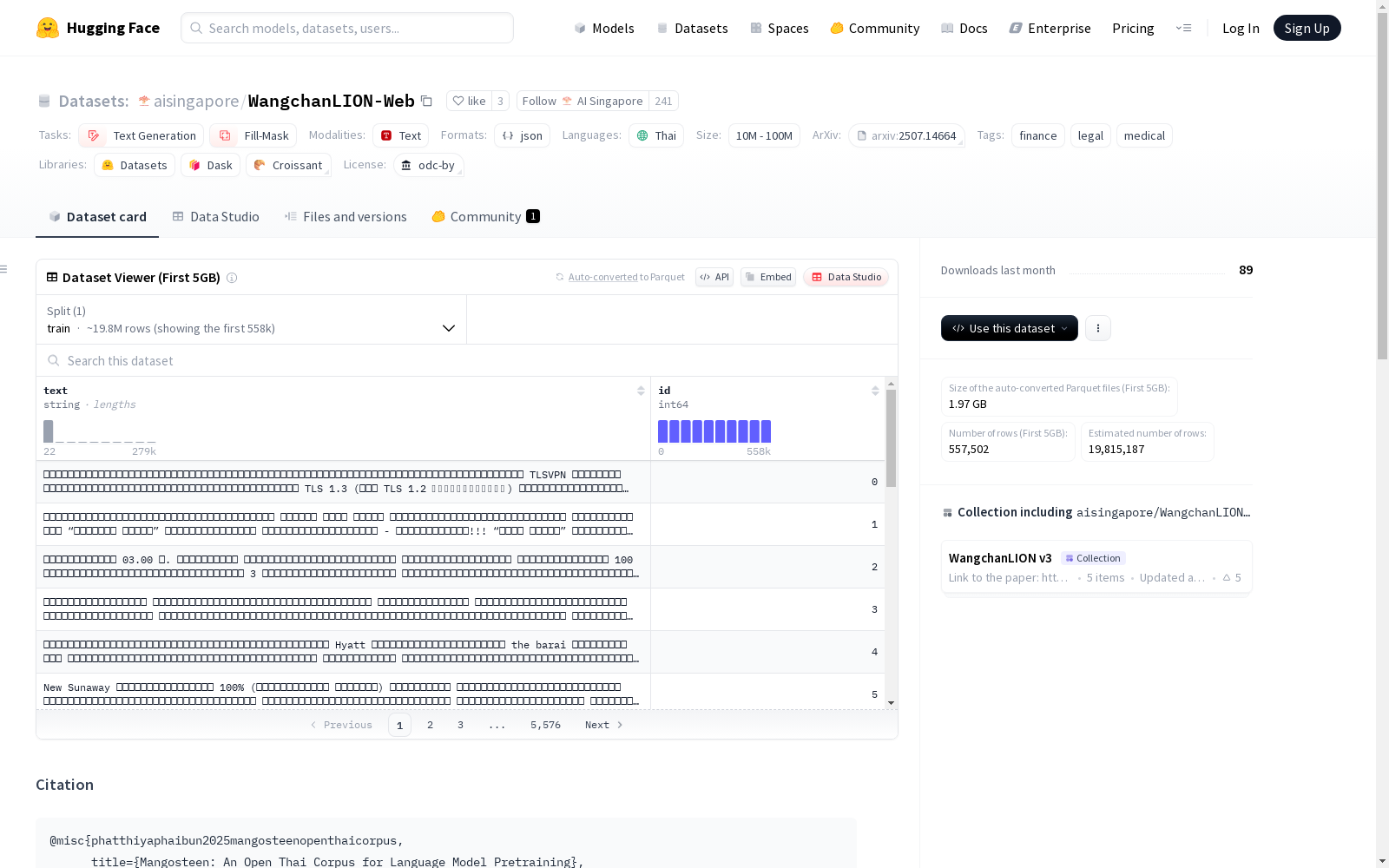Follow AI Singapore

pos(583,101)
